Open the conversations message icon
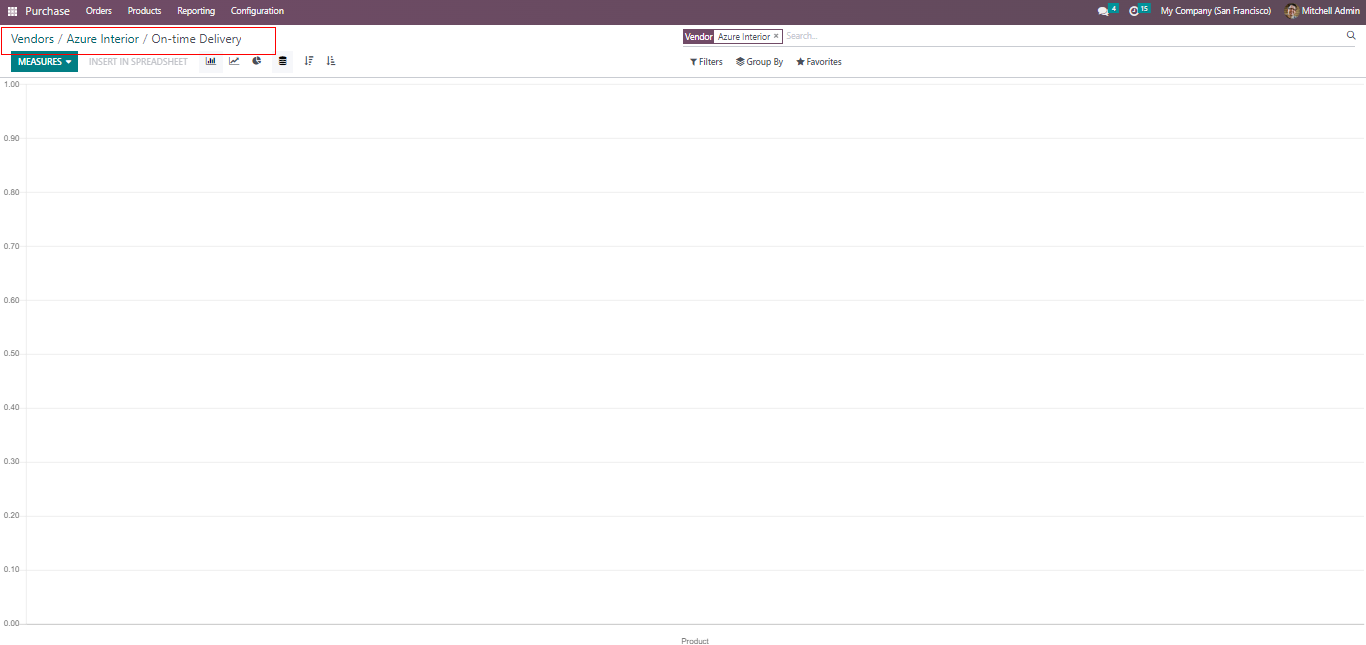Screen dimensions: 1366x645 point(1103,11)
